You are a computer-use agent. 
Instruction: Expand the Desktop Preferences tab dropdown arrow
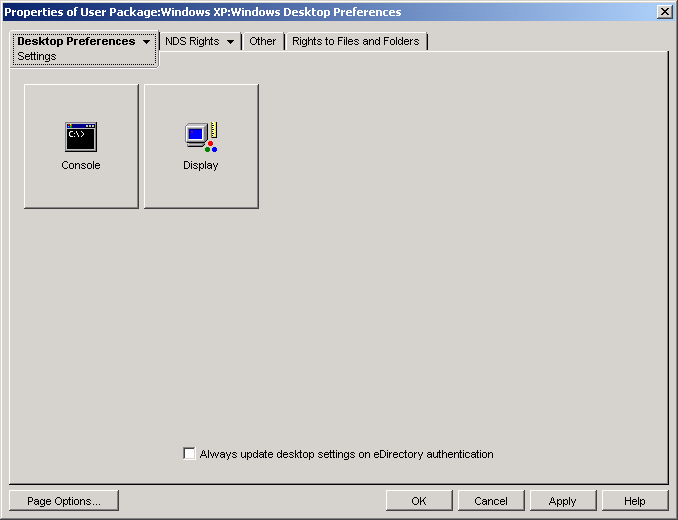(x=147, y=42)
